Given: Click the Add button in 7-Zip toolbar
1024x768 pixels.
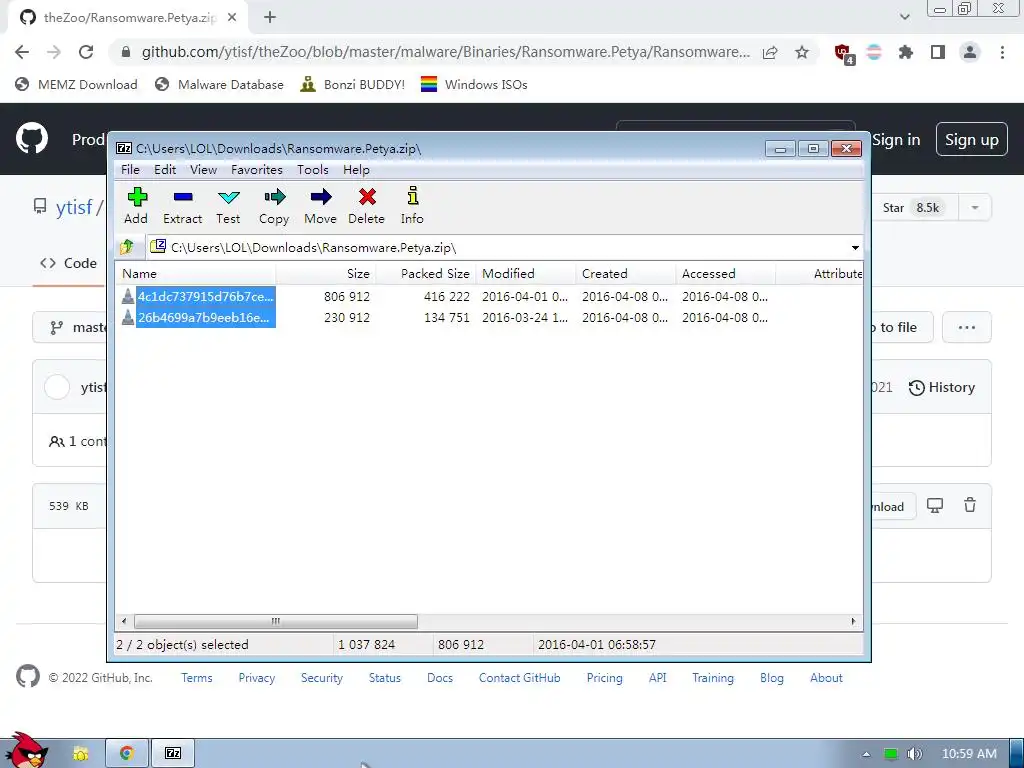Looking at the screenshot, I should [136, 206].
